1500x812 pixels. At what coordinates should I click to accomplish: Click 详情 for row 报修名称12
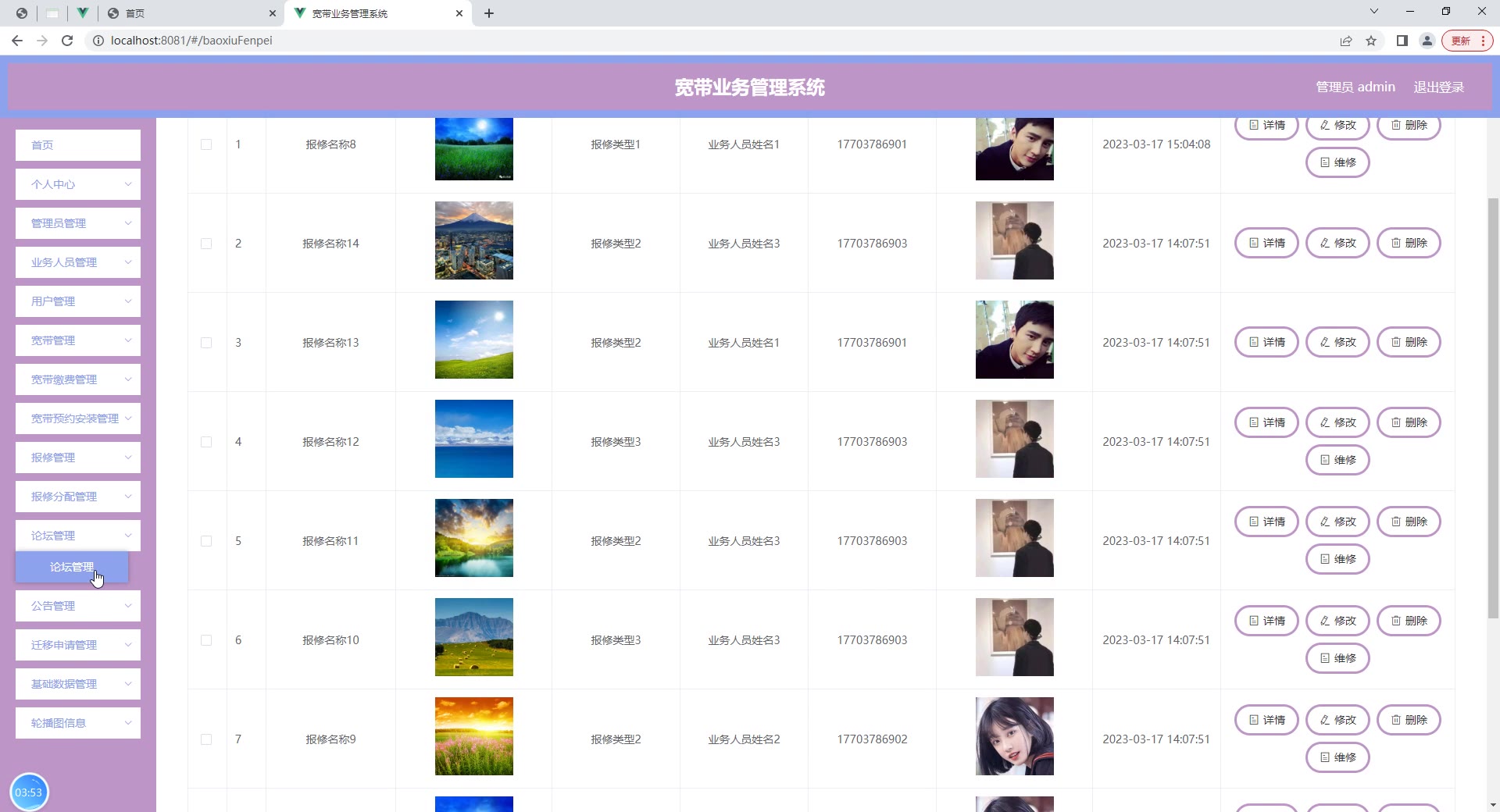(1266, 422)
